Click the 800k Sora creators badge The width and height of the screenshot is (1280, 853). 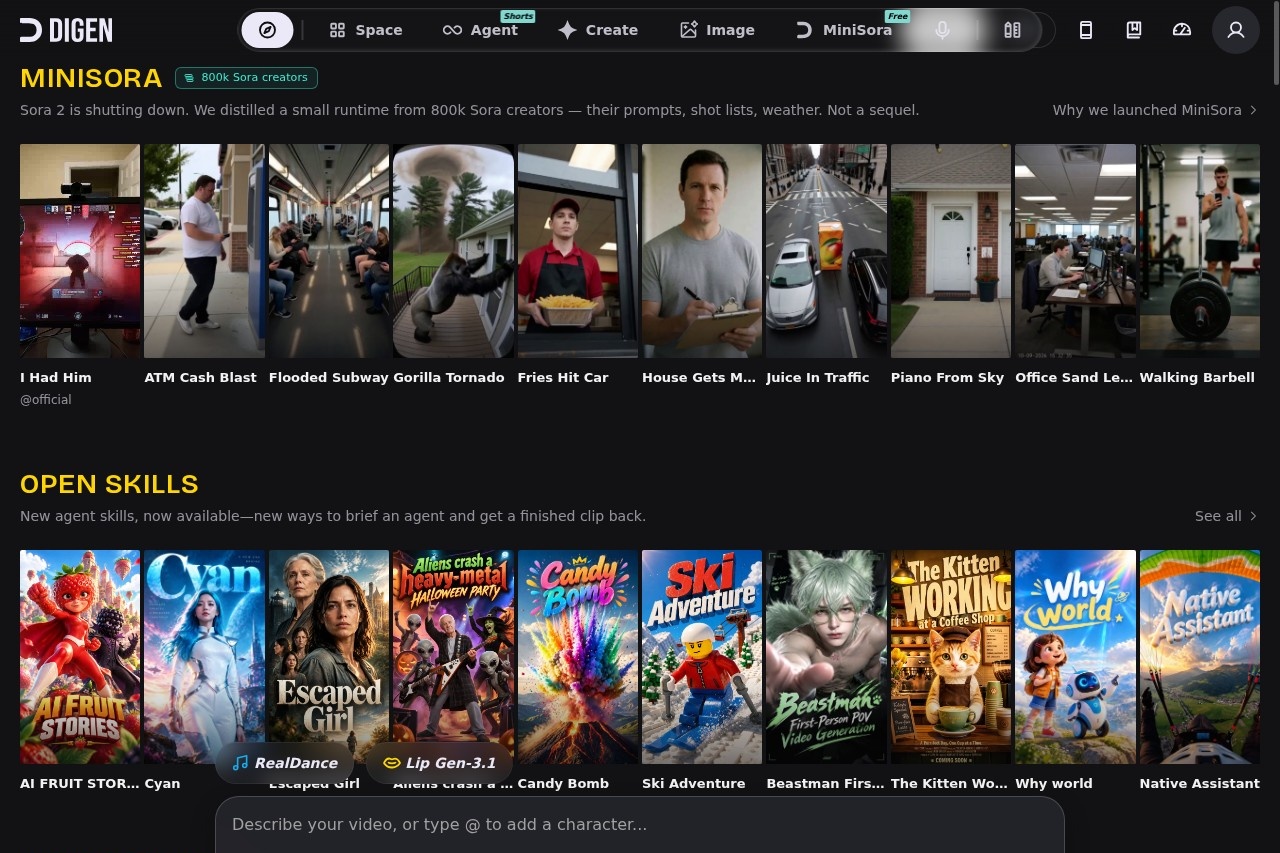pyautogui.click(x=246, y=77)
